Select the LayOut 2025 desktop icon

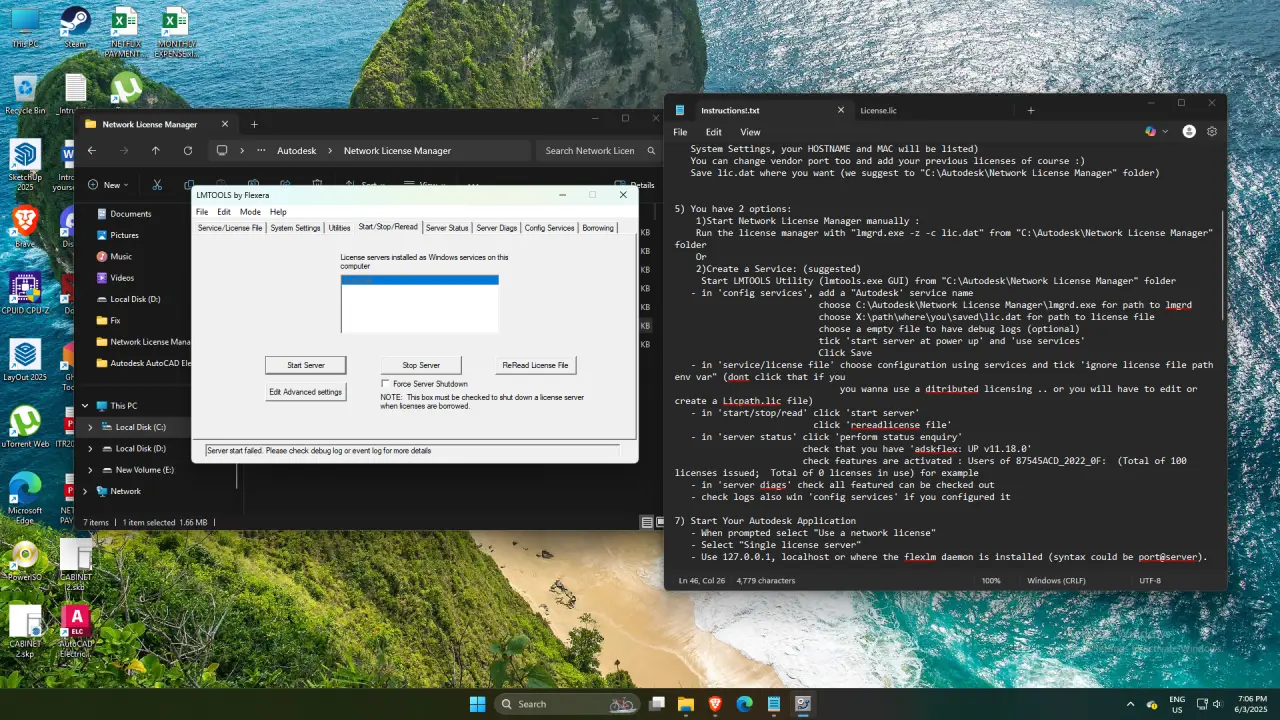pyautogui.click(x=25, y=360)
